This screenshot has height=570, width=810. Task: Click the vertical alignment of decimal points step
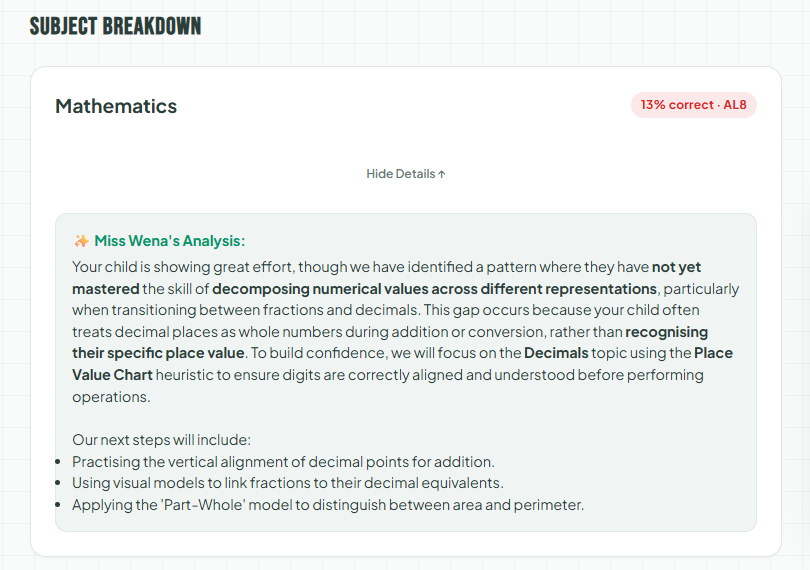283,462
